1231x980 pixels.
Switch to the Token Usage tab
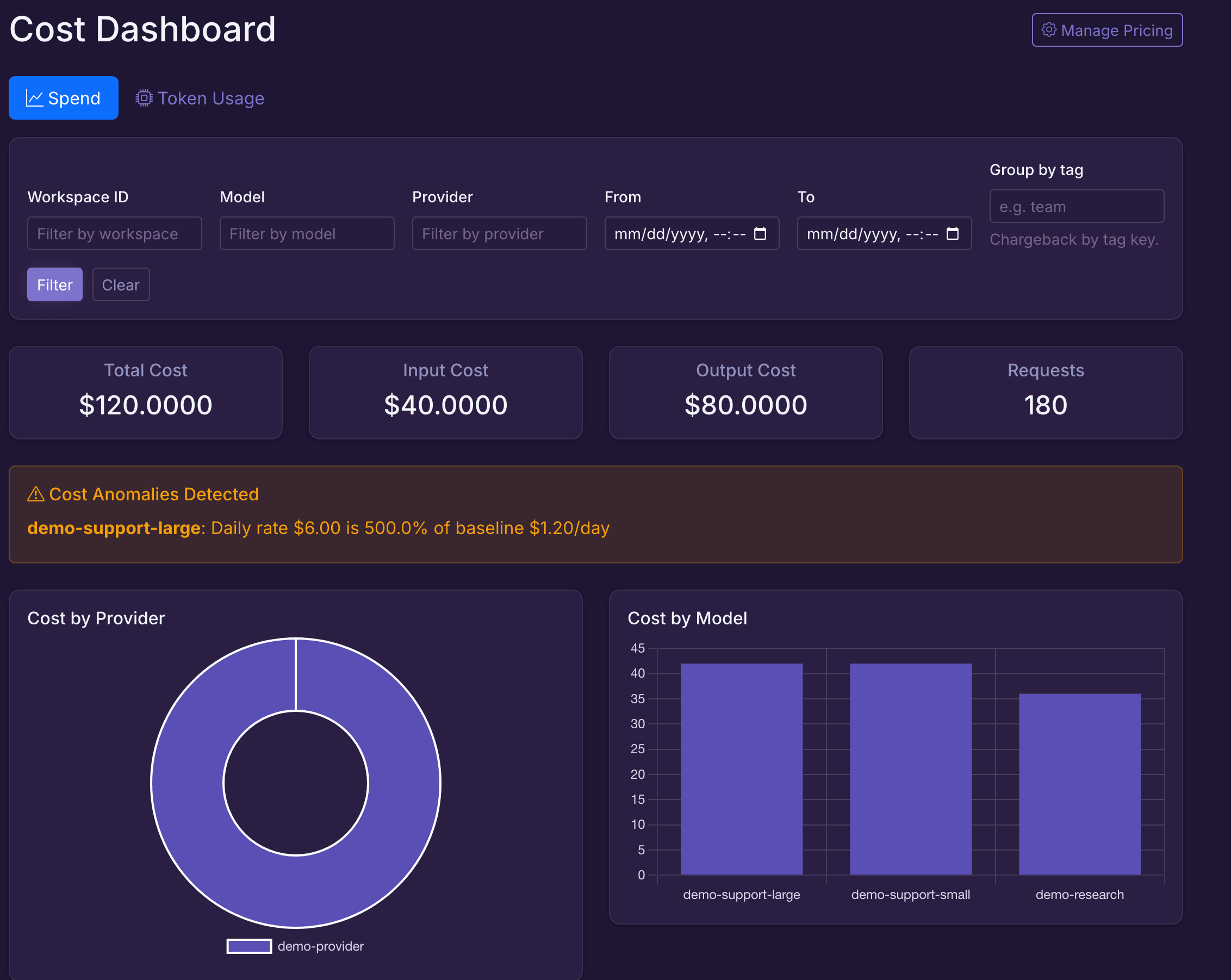(200, 98)
